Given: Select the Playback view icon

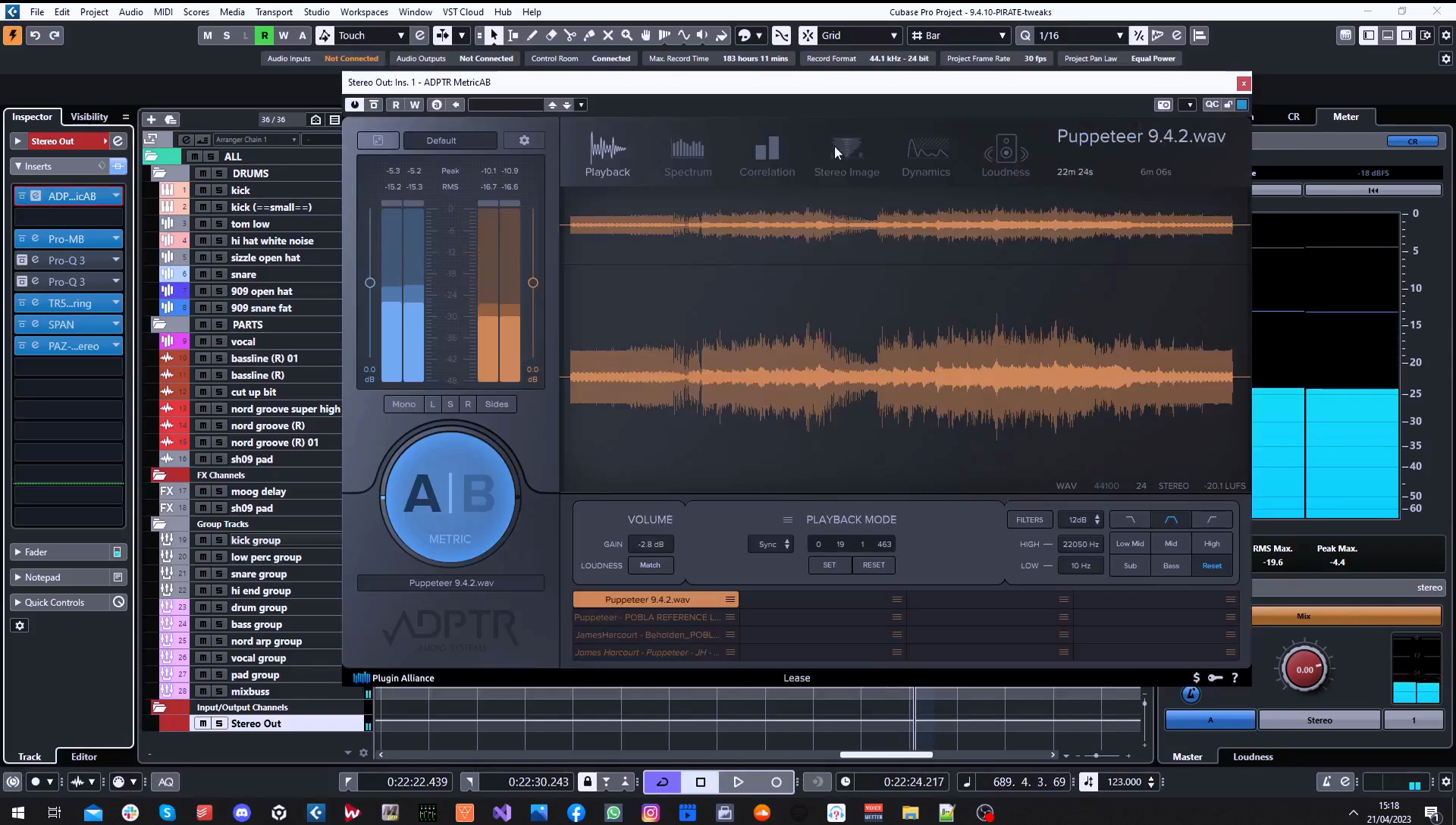Looking at the screenshot, I should tap(607, 156).
